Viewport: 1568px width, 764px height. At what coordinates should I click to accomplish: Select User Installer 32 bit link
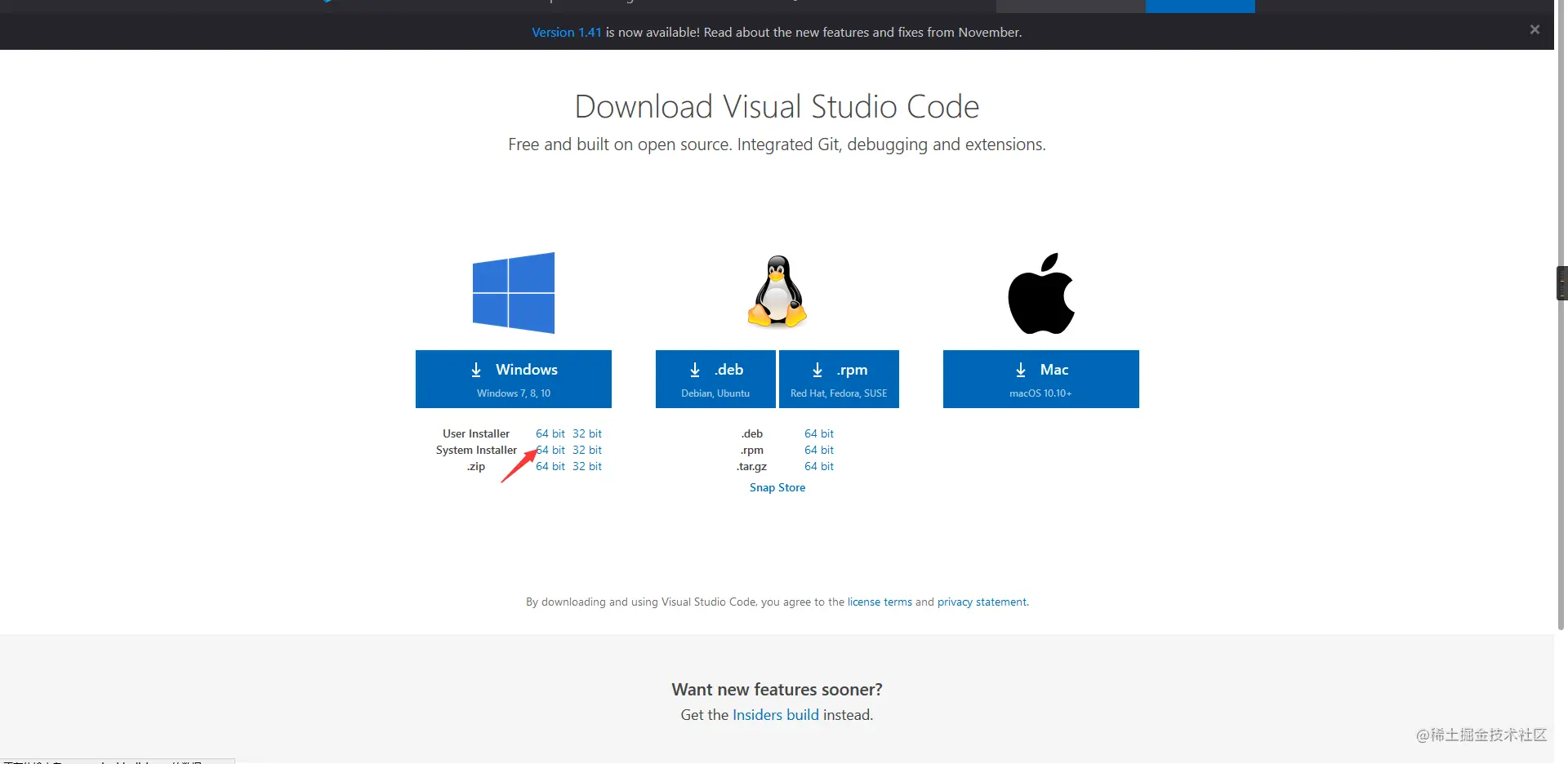tap(587, 433)
